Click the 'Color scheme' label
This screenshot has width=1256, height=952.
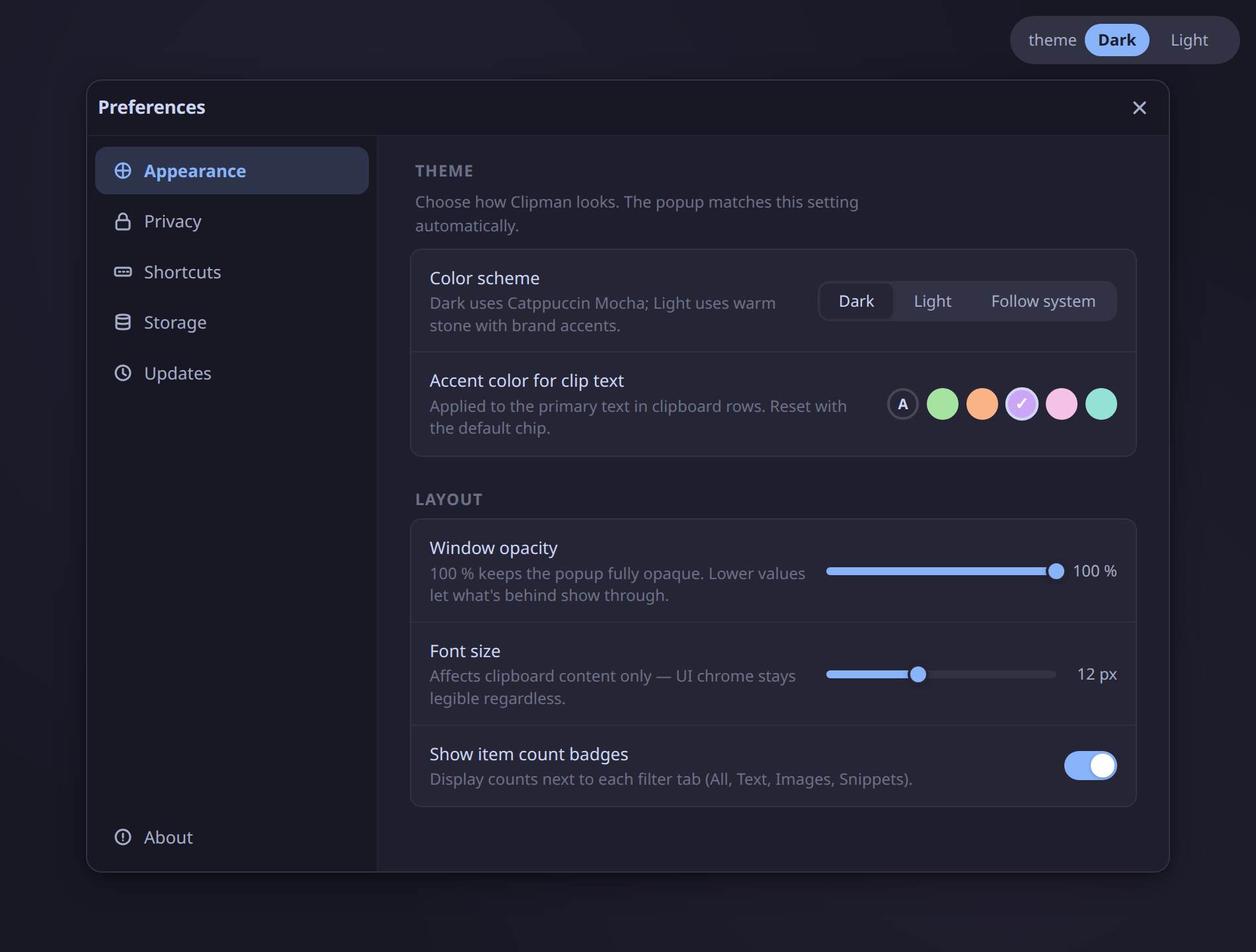click(485, 278)
